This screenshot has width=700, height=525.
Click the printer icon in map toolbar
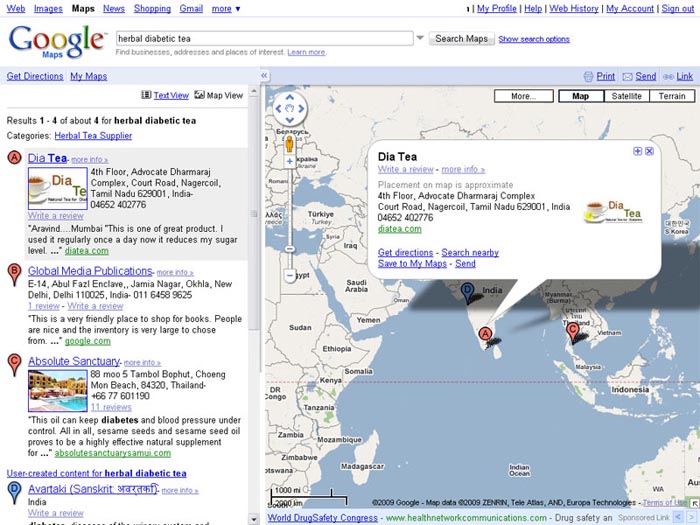588,76
